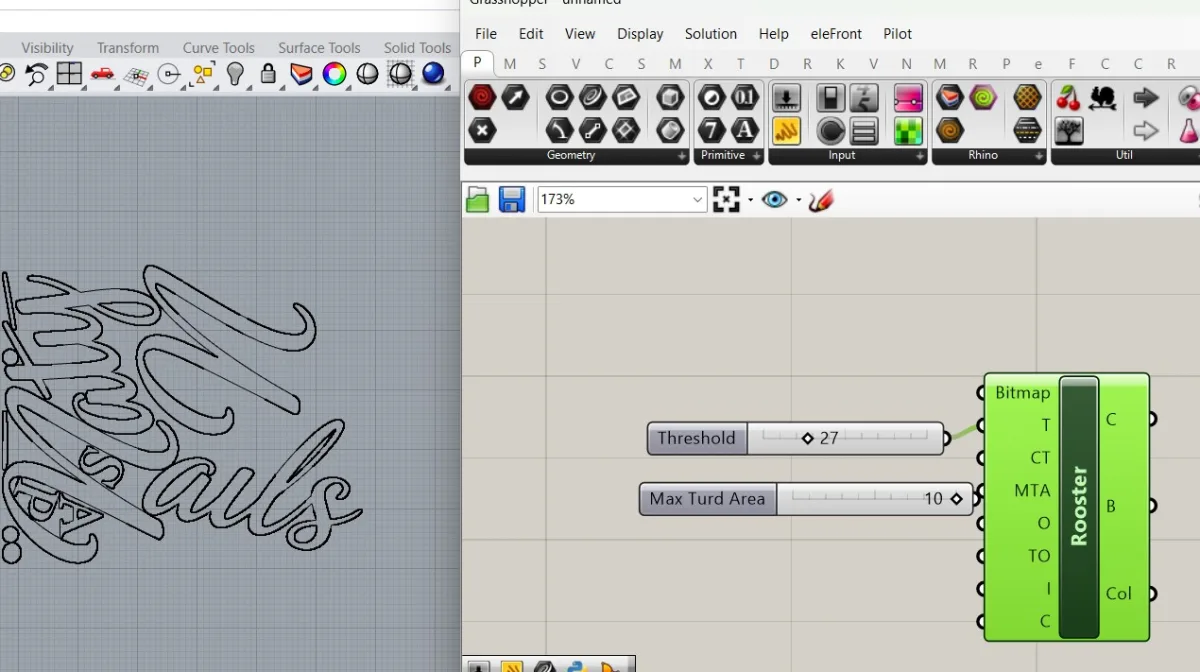
Task: Click the cherries icon in Util group
Action: point(1069,97)
